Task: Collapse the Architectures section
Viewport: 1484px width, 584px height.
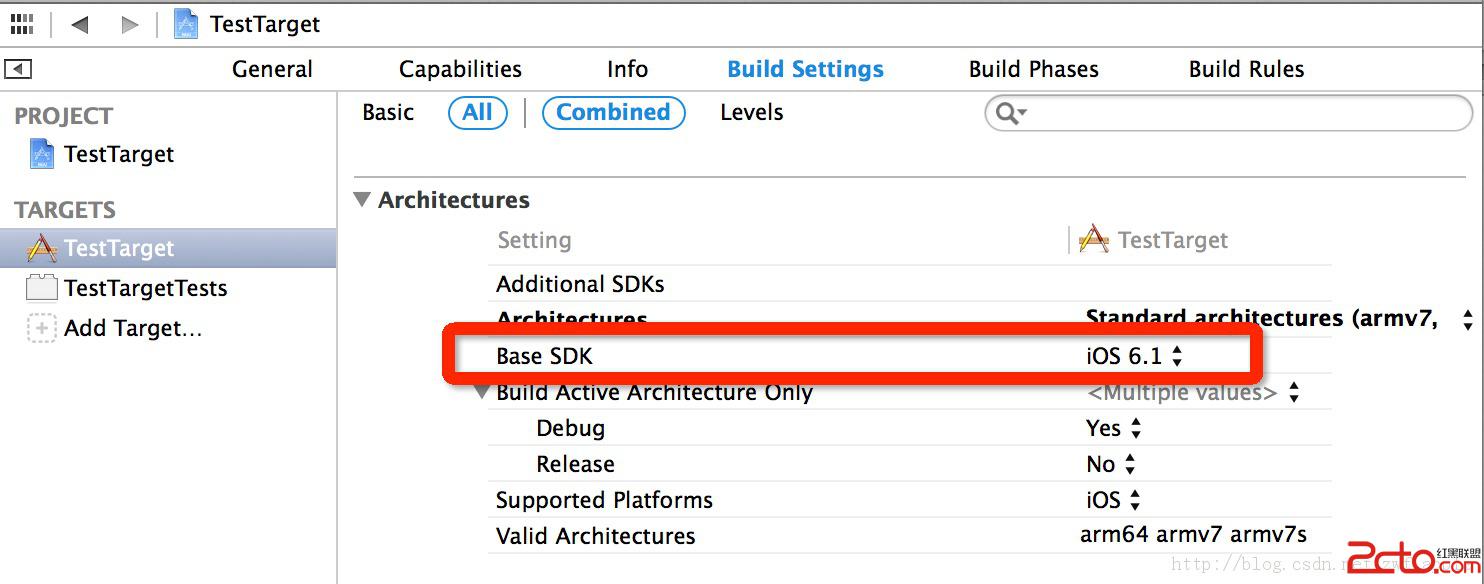Action: [x=362, y=200]
